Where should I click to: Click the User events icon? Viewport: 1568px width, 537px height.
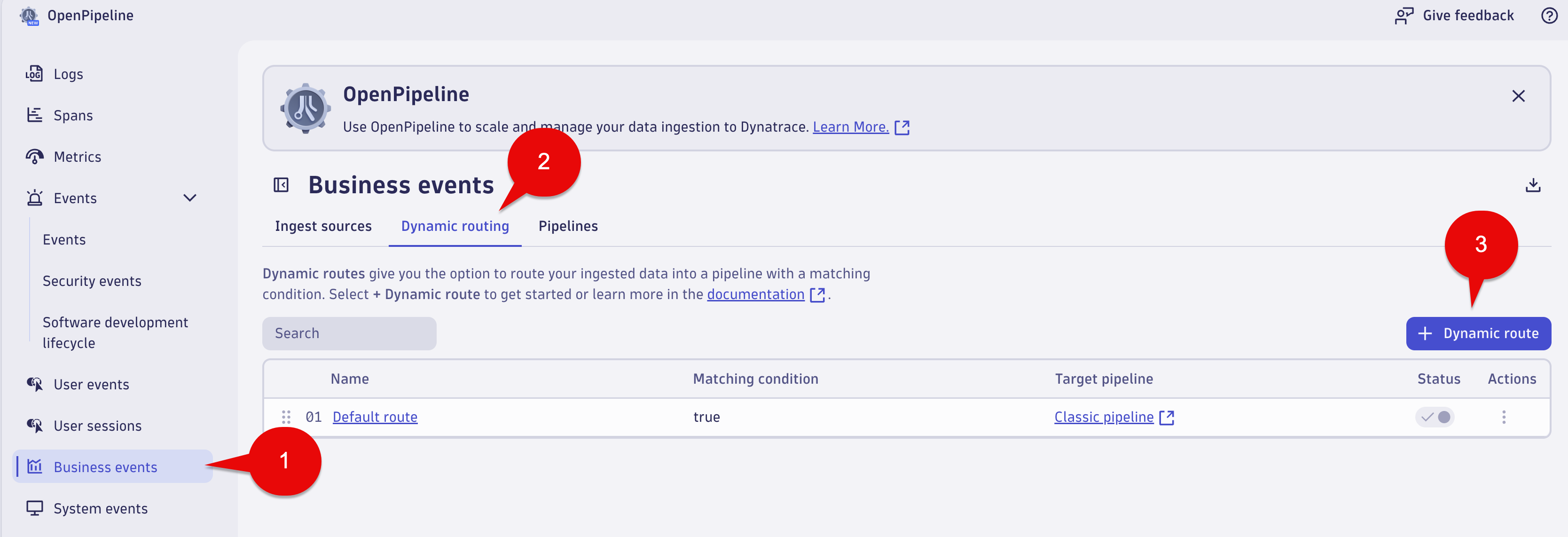[x=34, y=384]
